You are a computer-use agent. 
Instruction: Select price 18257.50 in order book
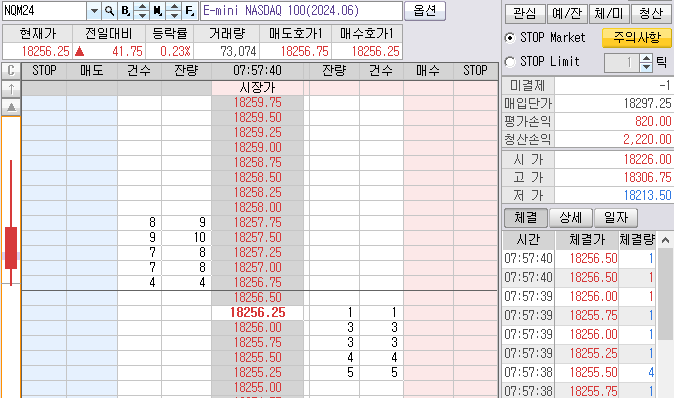pos(257,238)
